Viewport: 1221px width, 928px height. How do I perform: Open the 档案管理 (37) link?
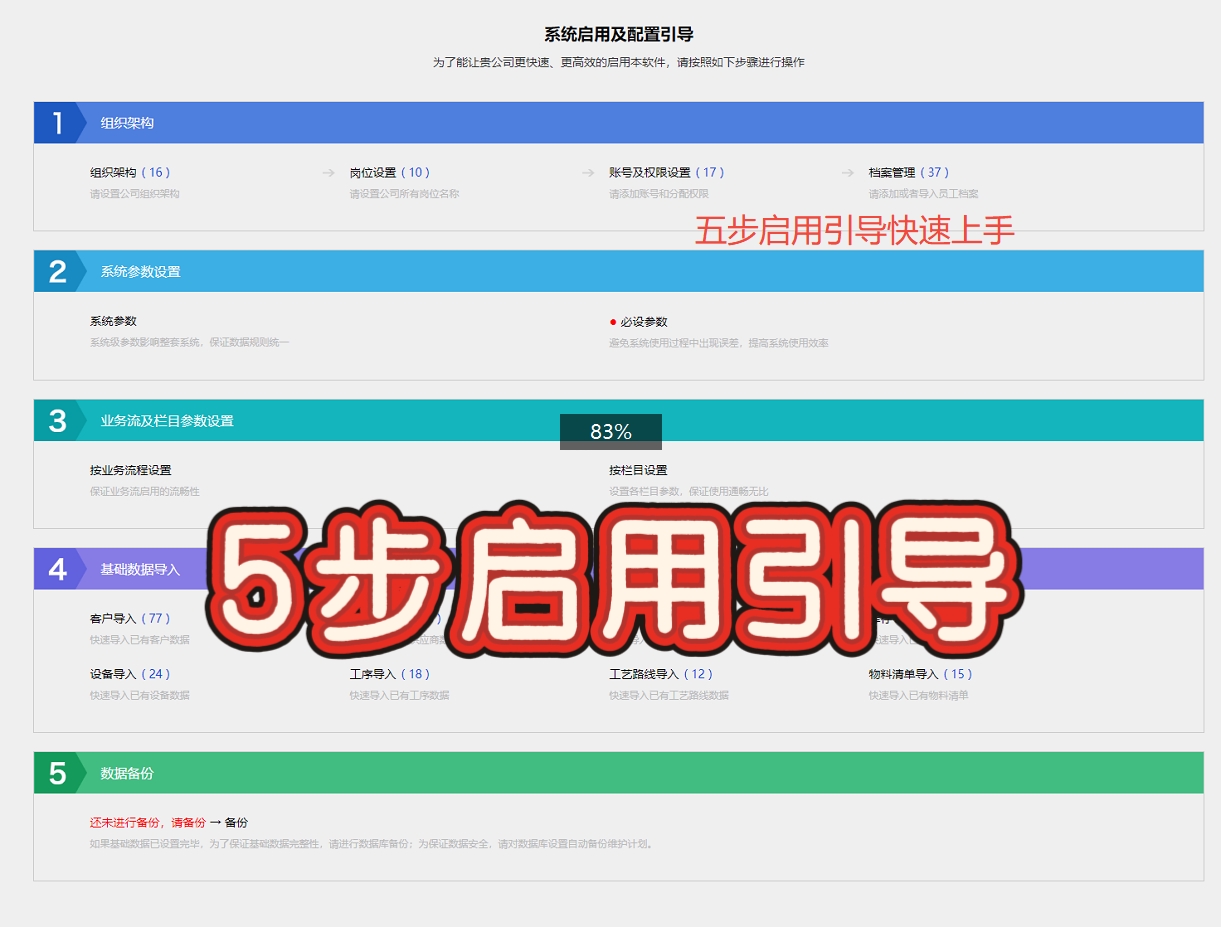[909, 172]
